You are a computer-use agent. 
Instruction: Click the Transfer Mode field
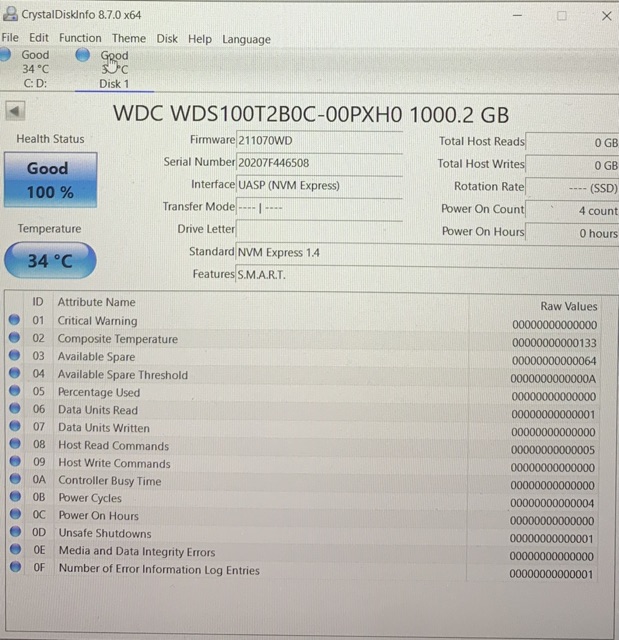319,208
